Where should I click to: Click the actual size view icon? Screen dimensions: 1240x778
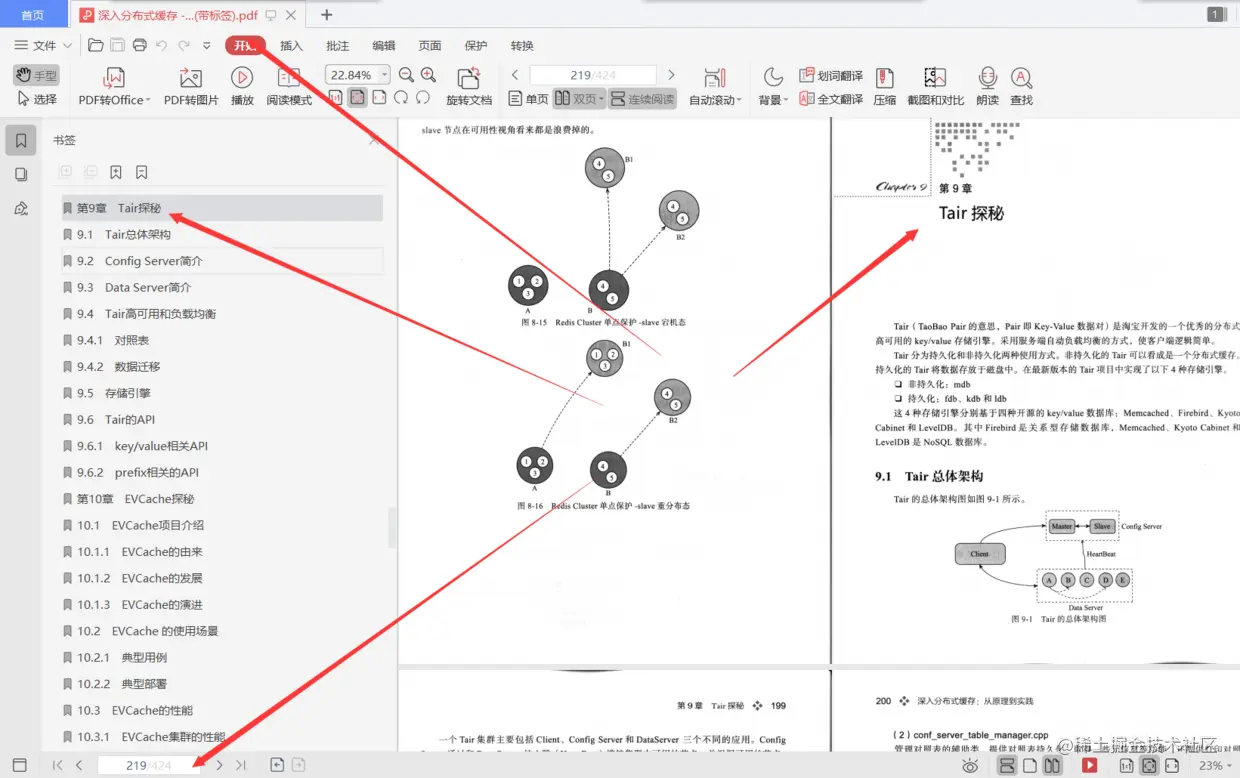pos(335,98)
